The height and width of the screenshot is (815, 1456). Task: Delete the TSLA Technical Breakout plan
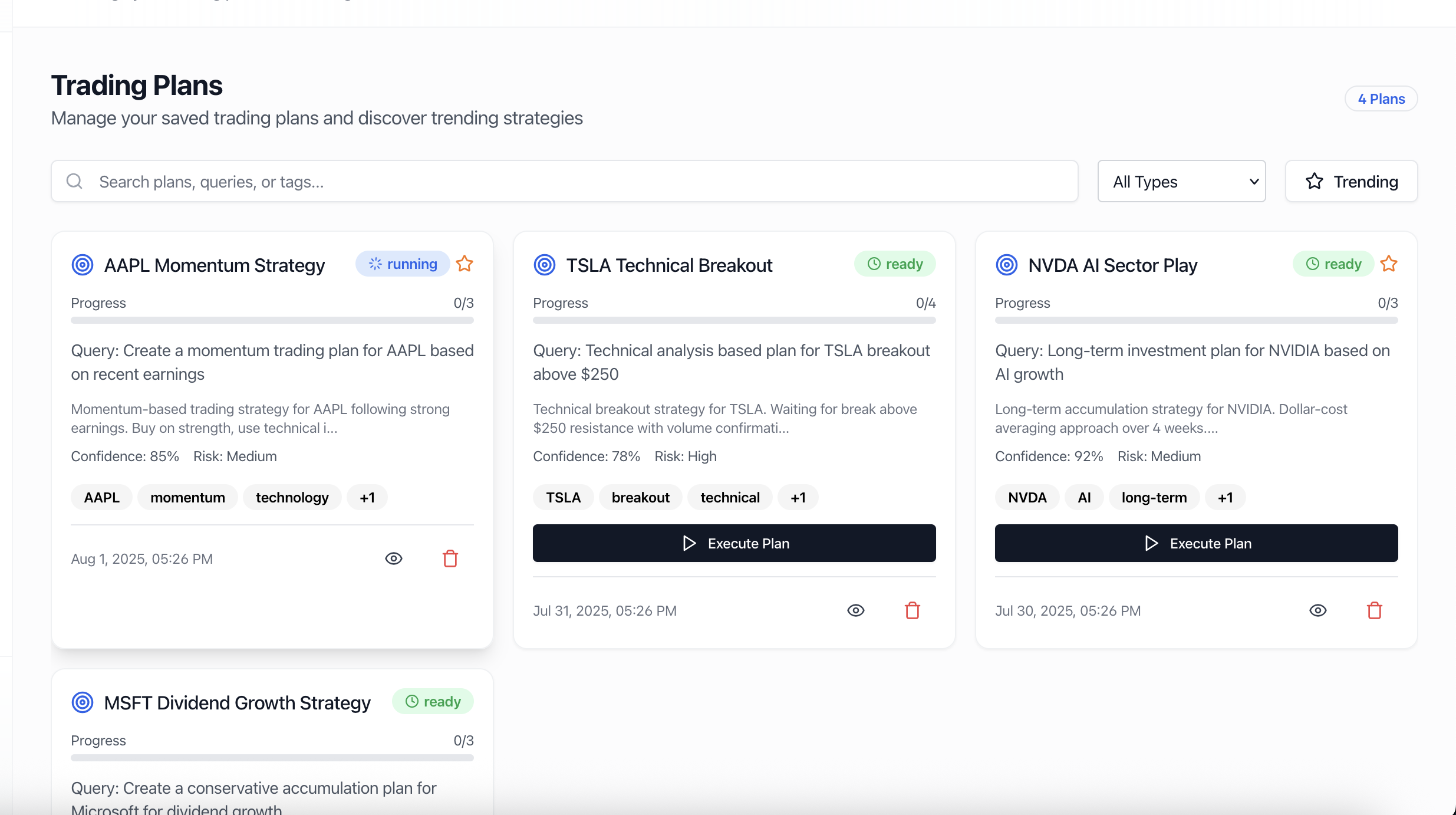[x=912, y=610]
